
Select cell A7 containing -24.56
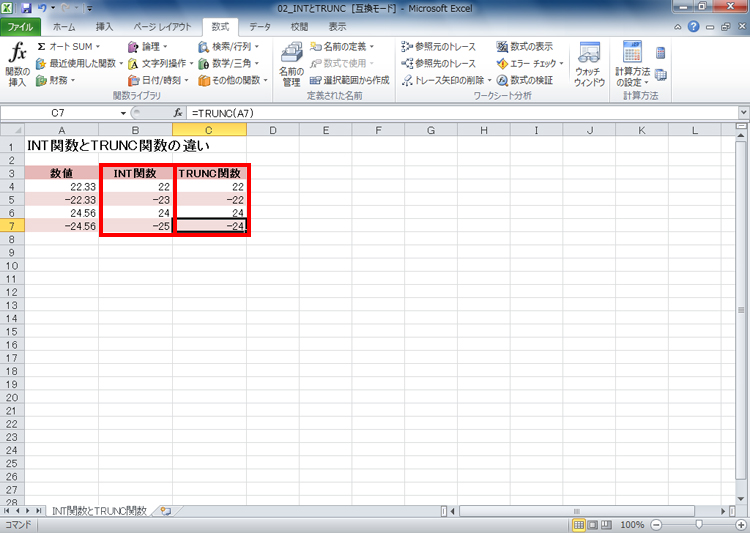(62, 226)
